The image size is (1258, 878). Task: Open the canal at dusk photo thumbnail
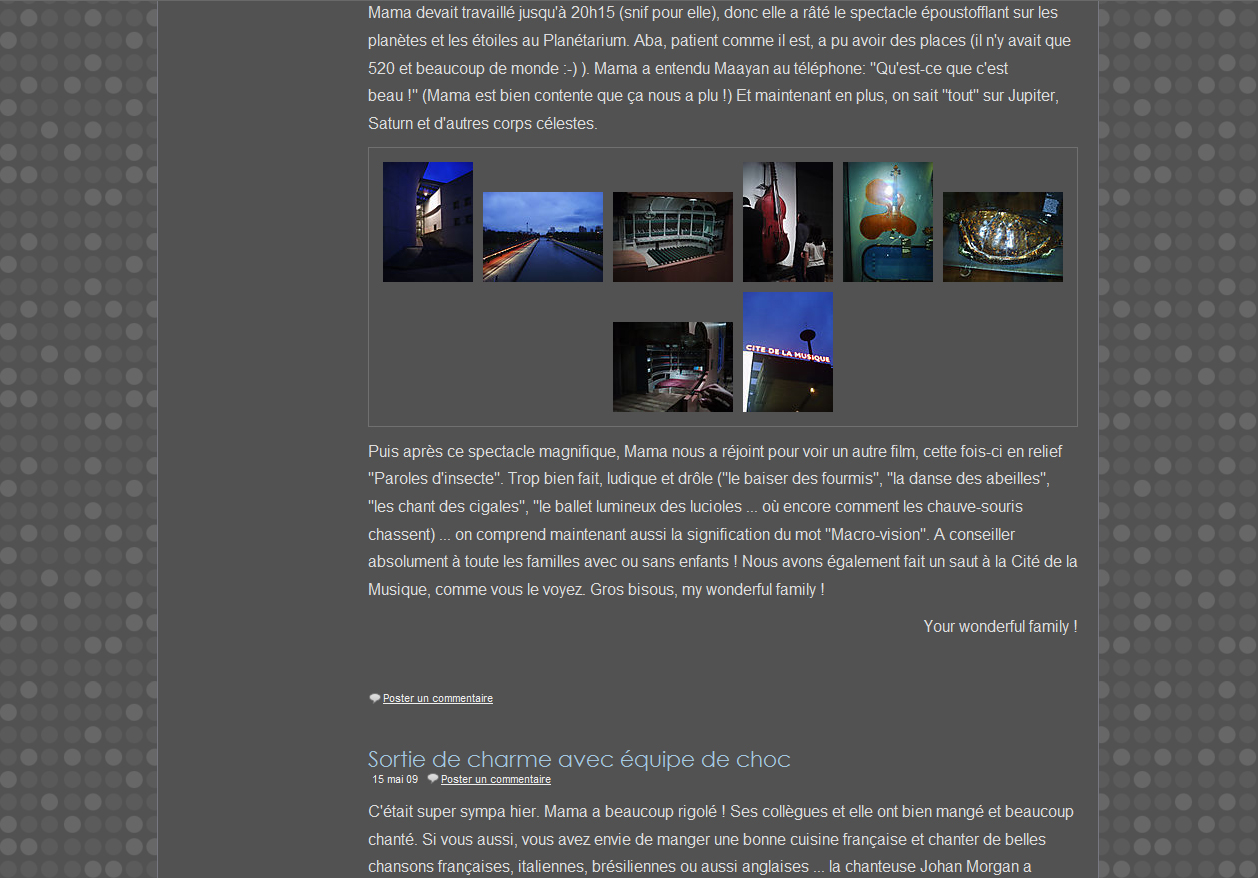pos(543,237)
